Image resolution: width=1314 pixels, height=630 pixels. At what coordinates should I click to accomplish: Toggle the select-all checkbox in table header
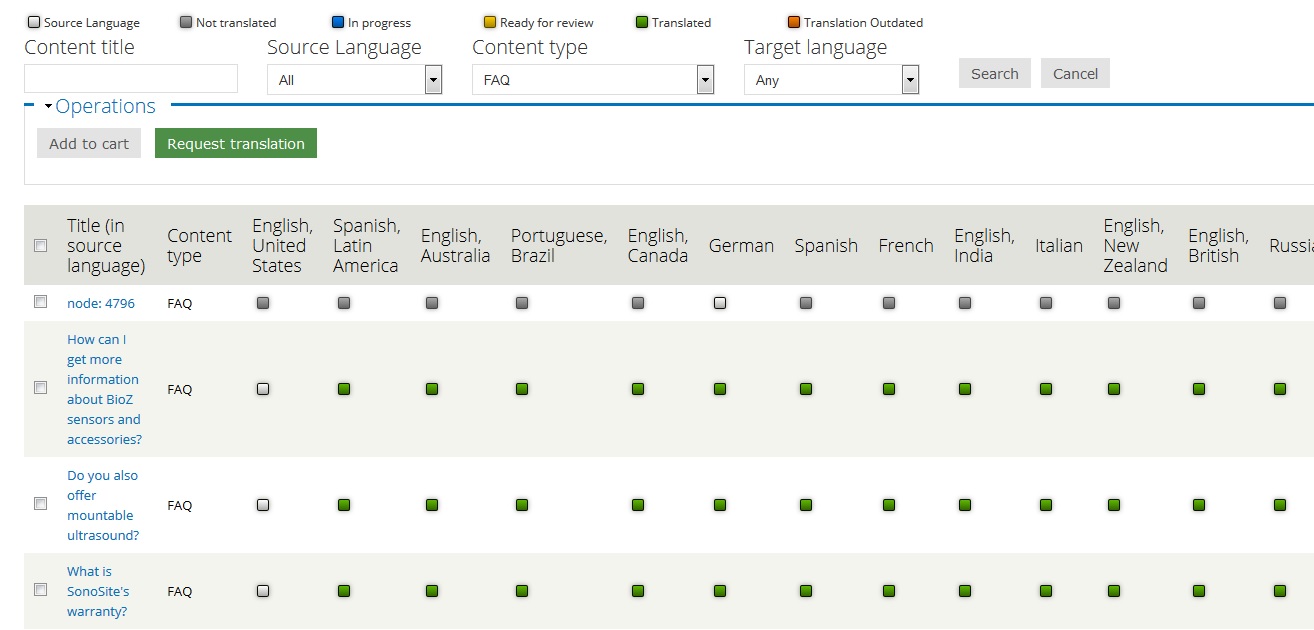[x=40, y=245]
